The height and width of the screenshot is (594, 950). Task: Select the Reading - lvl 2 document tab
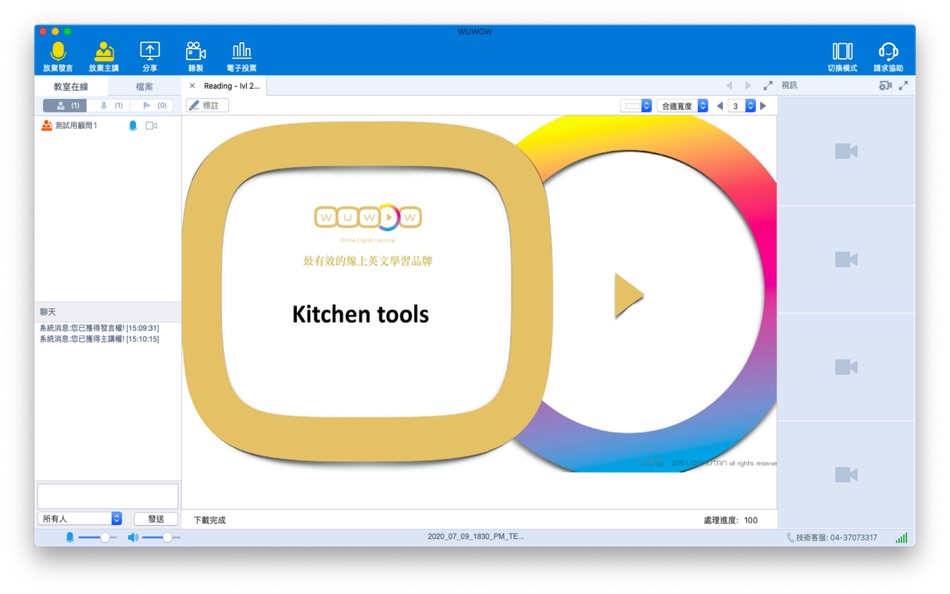pyautogui.click(x=231, y=86)
